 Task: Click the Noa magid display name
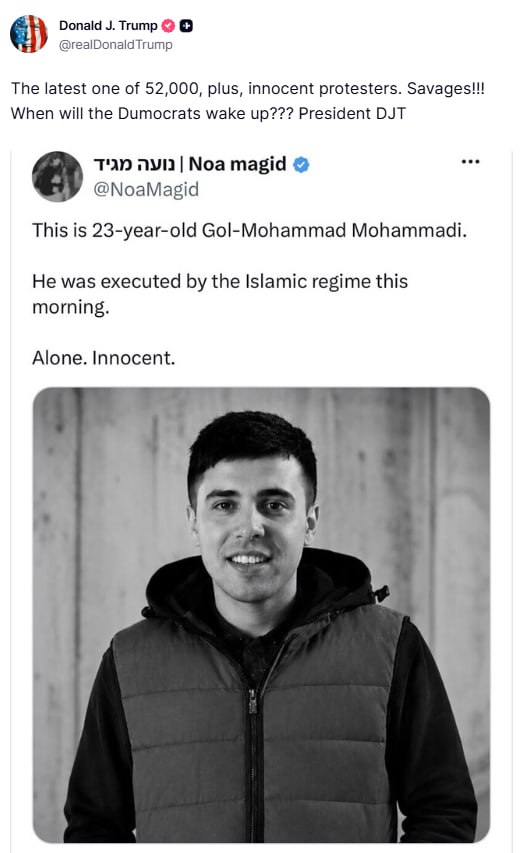coord(237,164)
